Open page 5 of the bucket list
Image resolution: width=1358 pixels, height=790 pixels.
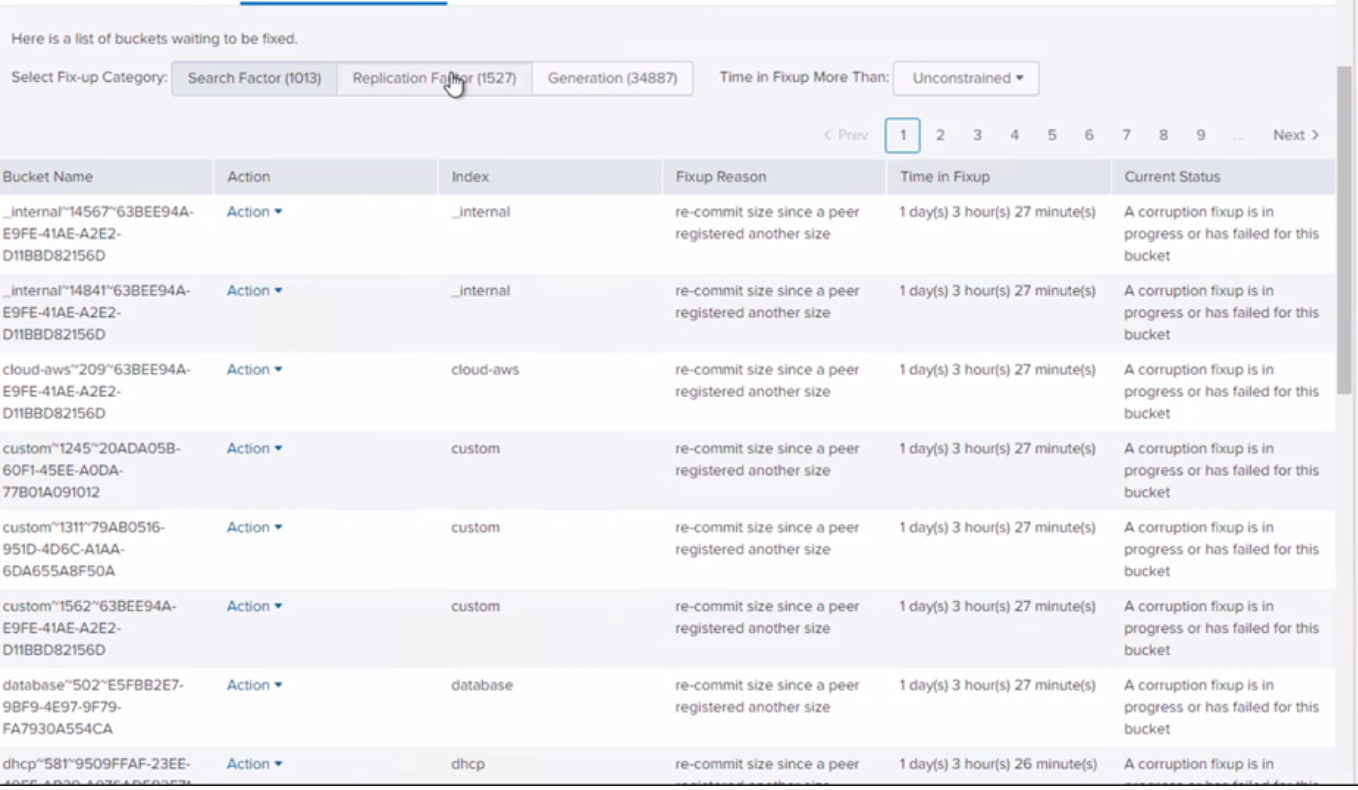click(x=1051, y=134)
